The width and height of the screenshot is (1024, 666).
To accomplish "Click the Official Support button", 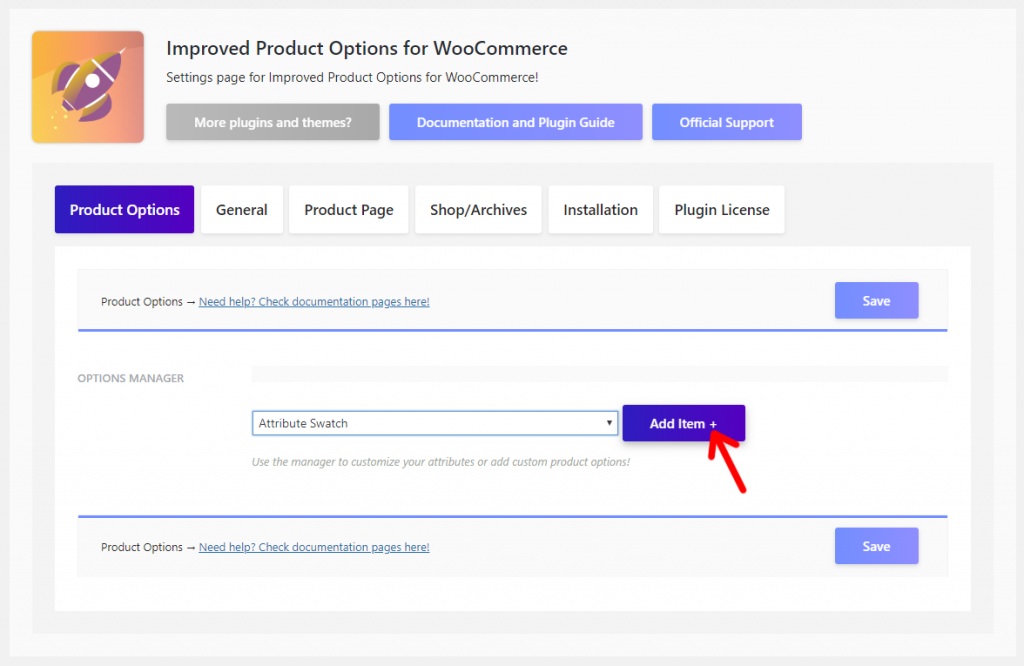I will point(726,122).
